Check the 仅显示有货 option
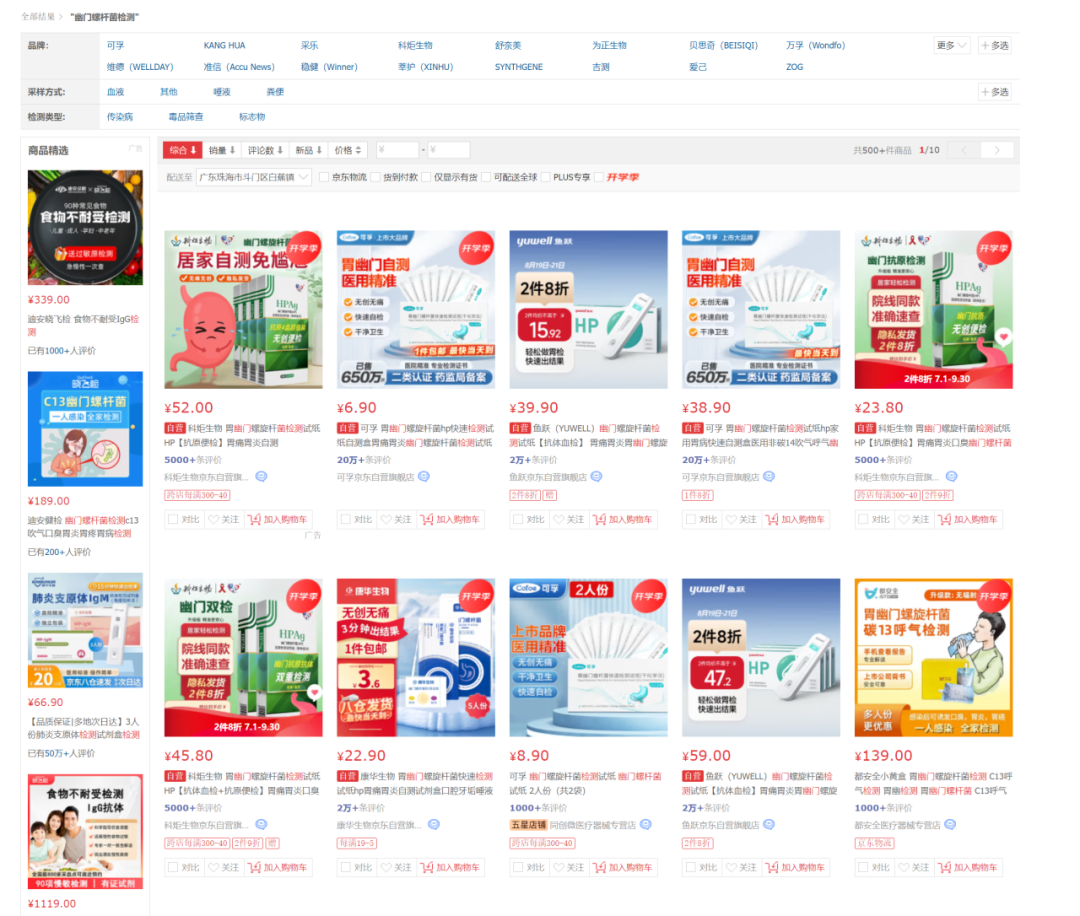 tap(427, 177)
